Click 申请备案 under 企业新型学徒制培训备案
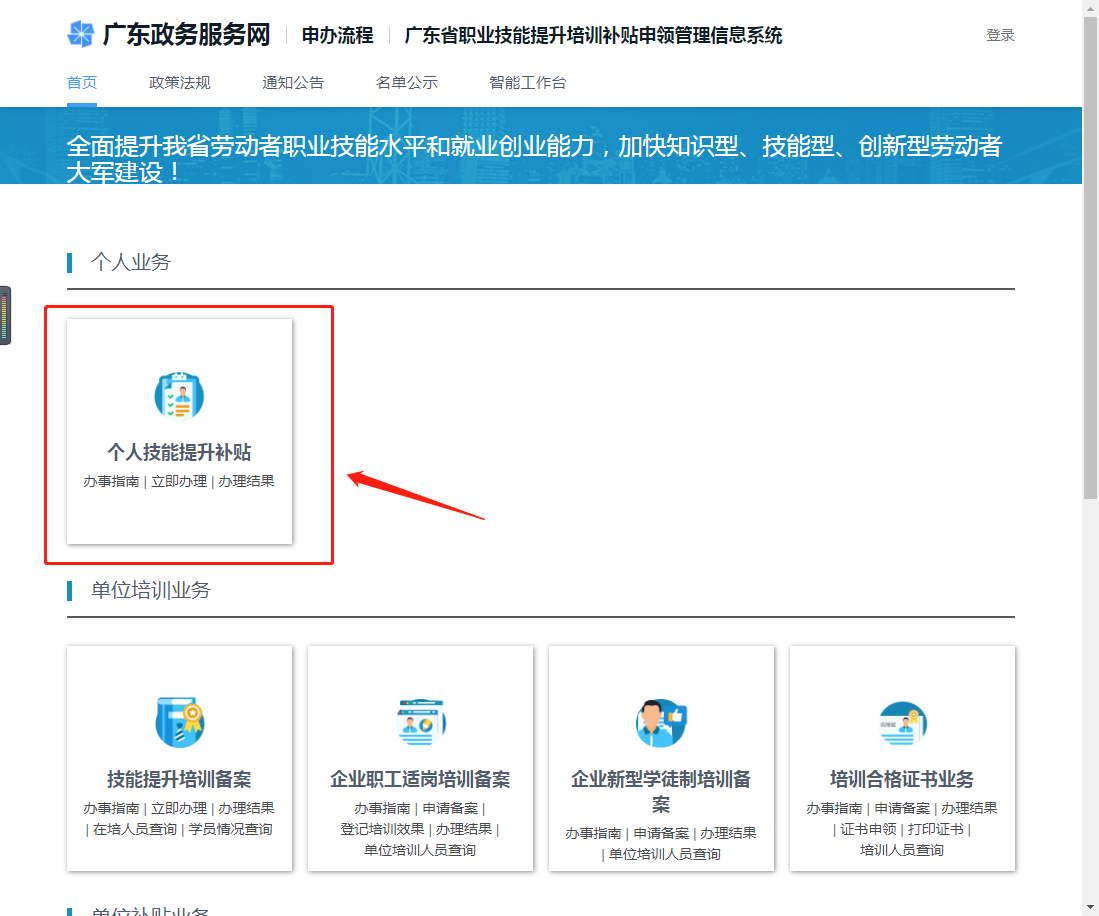Viewport: 1099px width, 916px height. (662, 833)
